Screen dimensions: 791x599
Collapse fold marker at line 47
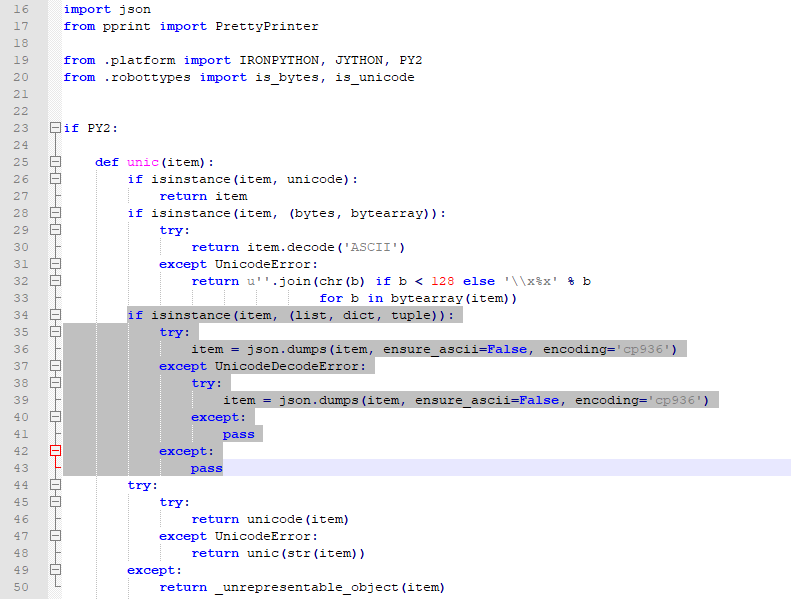pyautogui.click(x=54, y=536)
